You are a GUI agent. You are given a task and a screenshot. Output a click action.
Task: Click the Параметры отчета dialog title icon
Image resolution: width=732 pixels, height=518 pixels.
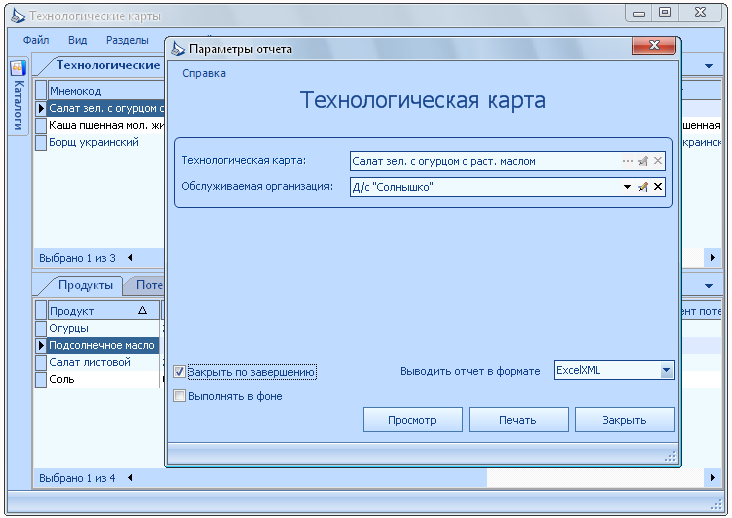tap(178, 49)
